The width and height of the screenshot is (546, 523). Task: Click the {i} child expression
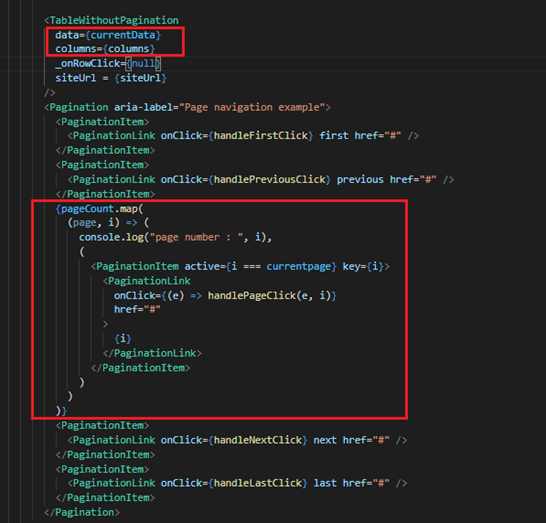123,339
